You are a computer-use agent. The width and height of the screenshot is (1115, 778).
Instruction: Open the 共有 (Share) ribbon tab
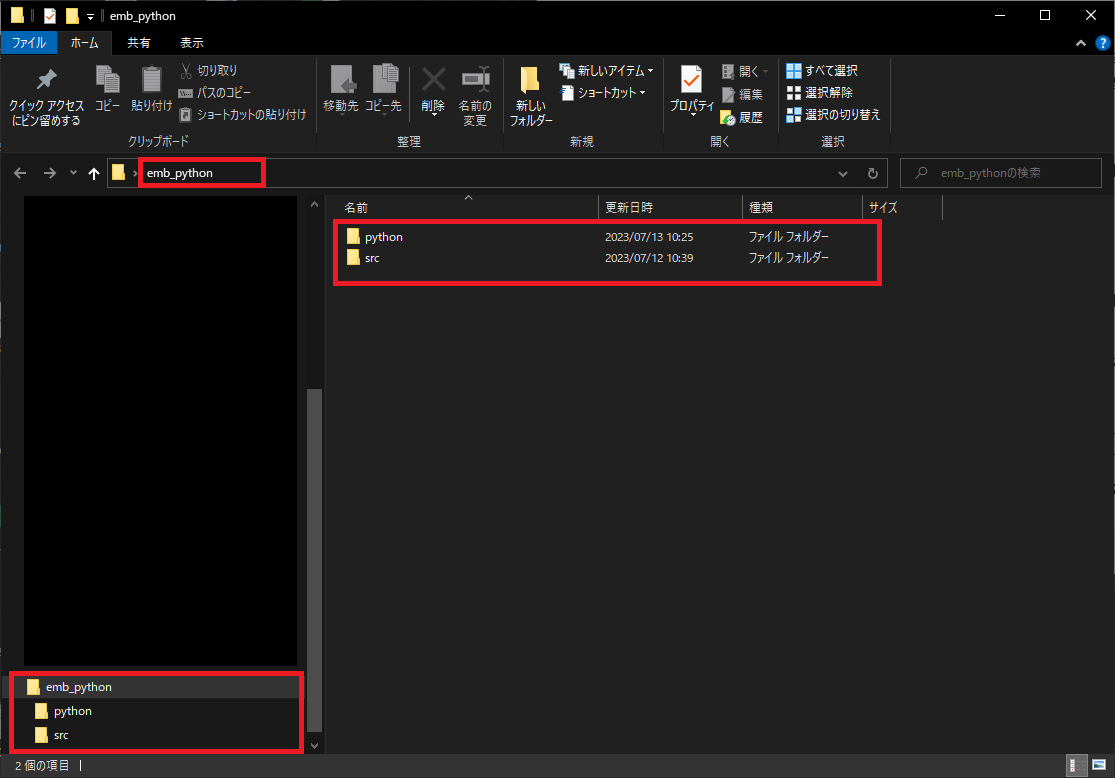[x=139, y=43]
